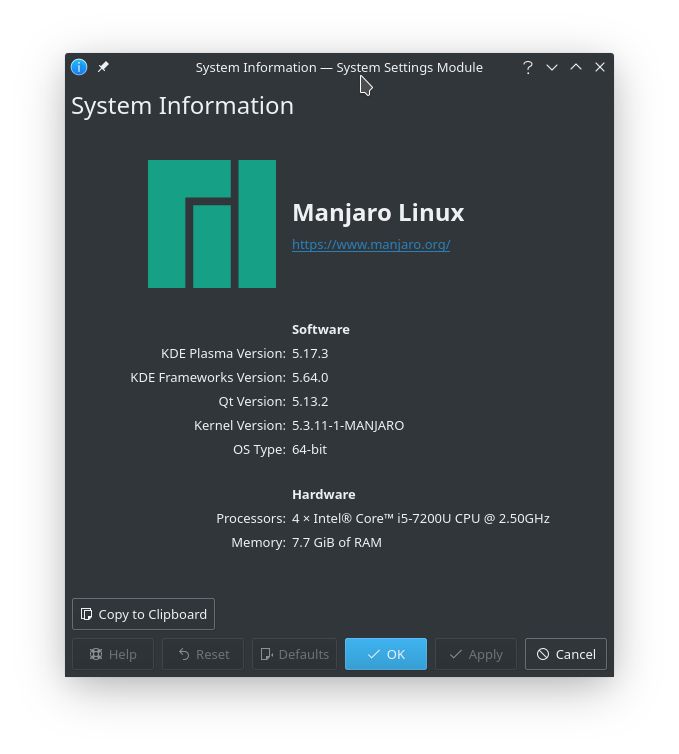Click the Apply button
The image size is (679, 754).
(x=476, y=654)
